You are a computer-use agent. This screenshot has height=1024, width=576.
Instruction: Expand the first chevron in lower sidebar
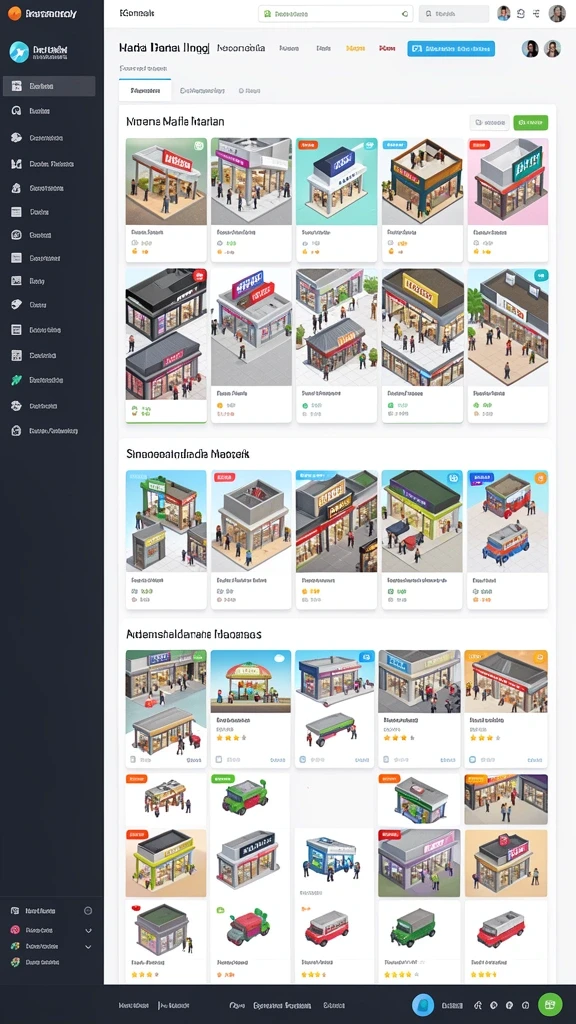(x=88, y=930)
